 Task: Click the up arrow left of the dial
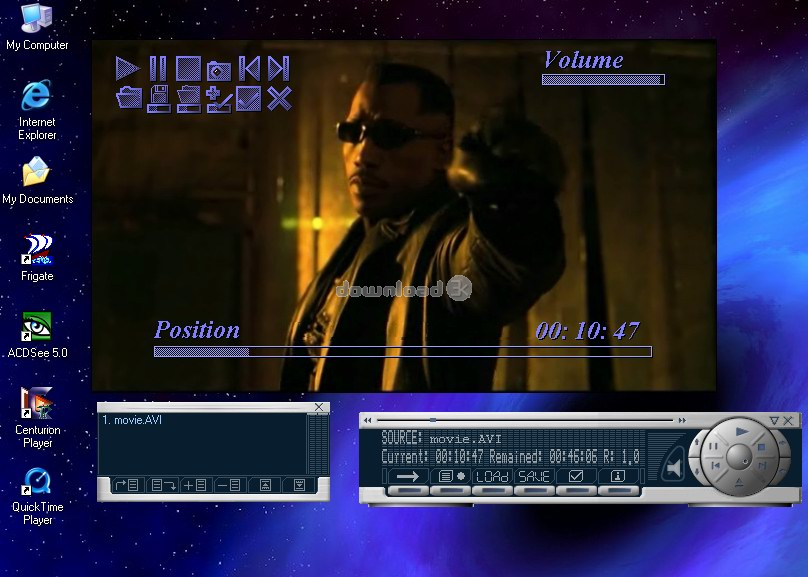[x=697, y=443]
